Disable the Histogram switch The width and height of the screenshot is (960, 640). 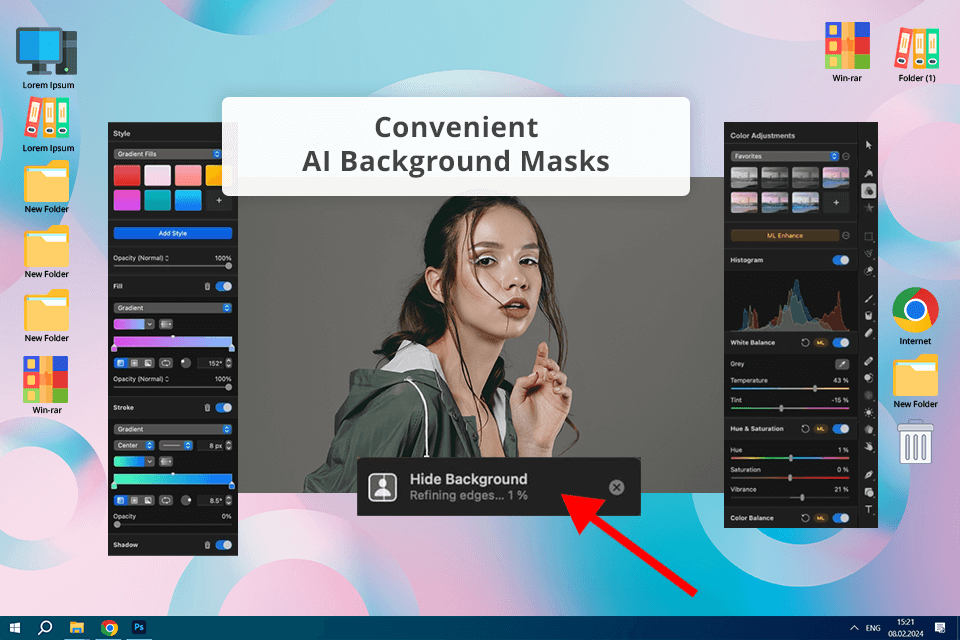pyautogui.click(x=841, y=260)
